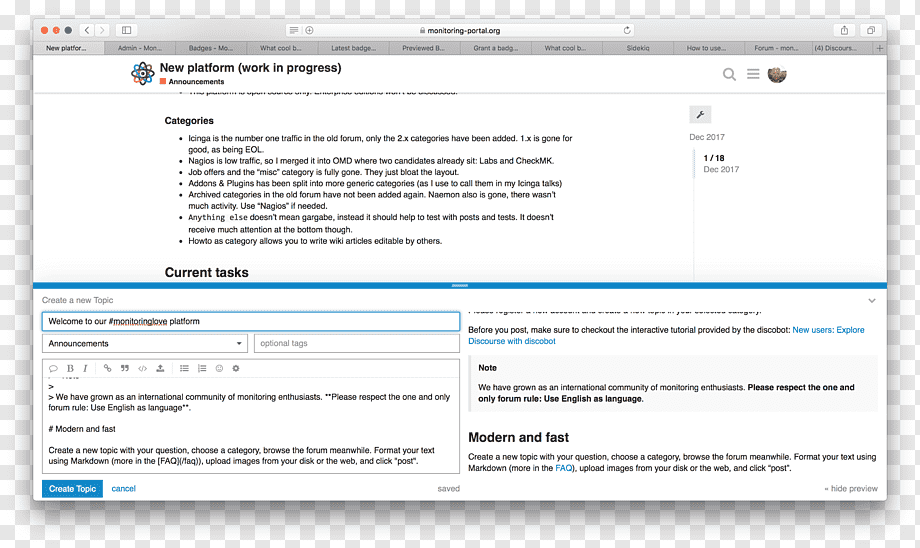
Task: Switch to the 'Sidekiq' tab
Action: click(638, 48)
